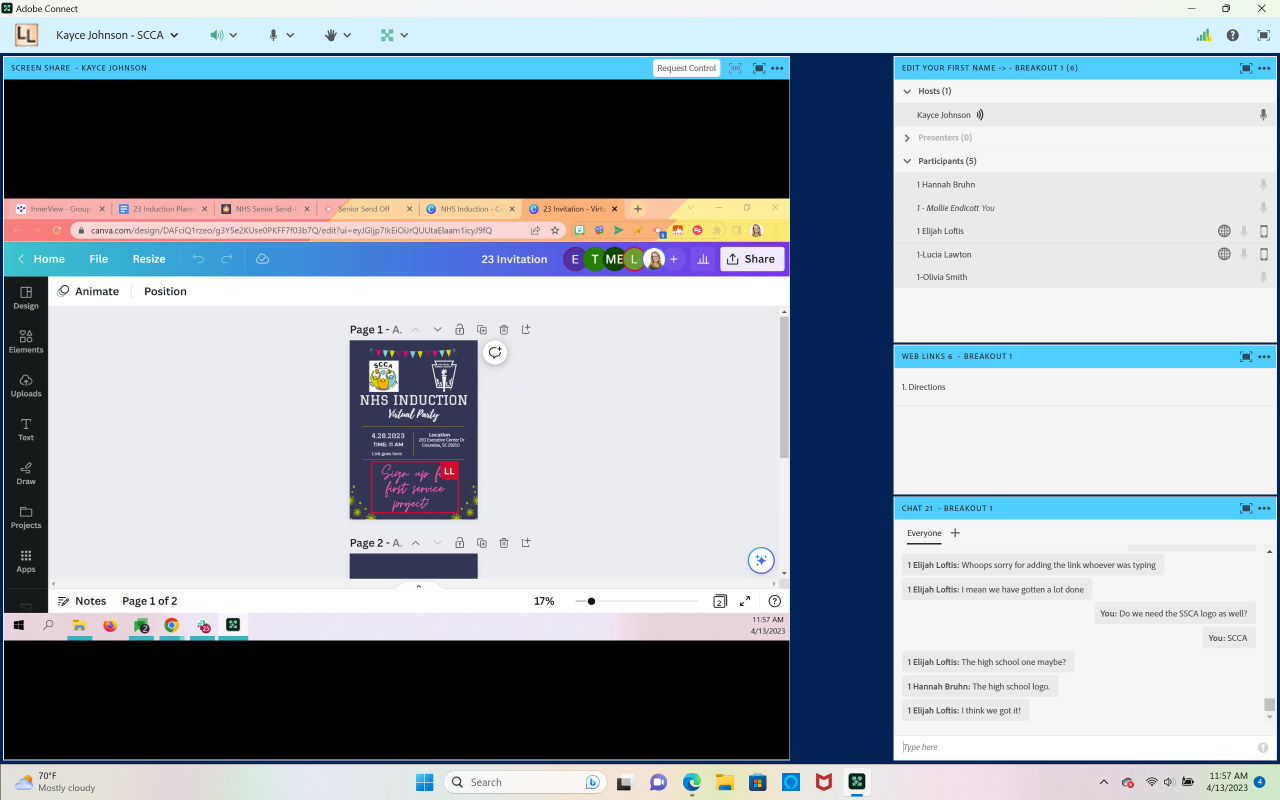
Task: Open the Screen Share pod options menu
Action: click(x=778, y=68)
